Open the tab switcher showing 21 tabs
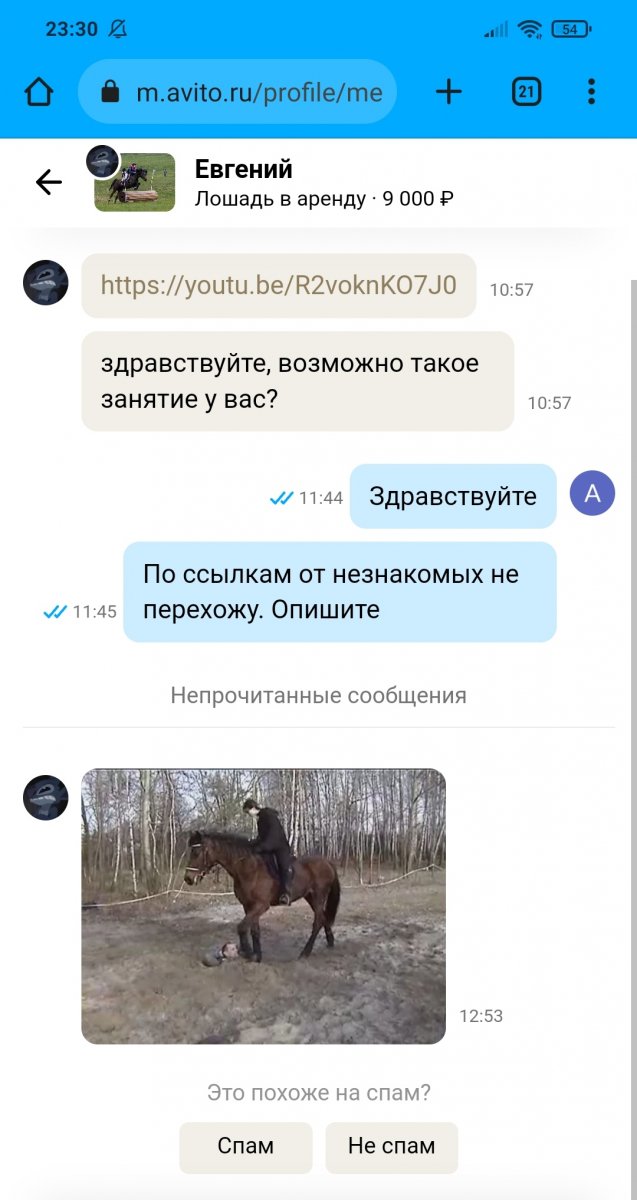637x1200 pixels. [x=526, y=92]
